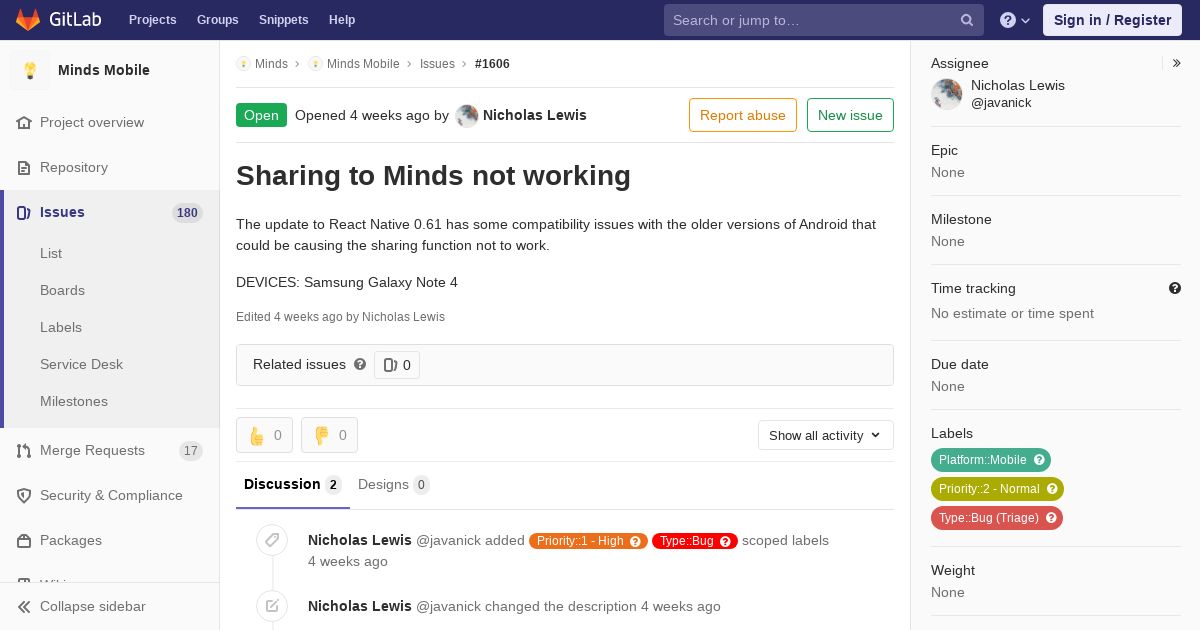The width and height of the screenshot is (1200, 630).
Task: Collapse sidebar using the double-chevron icon
Action: click(x=24, y=606)
